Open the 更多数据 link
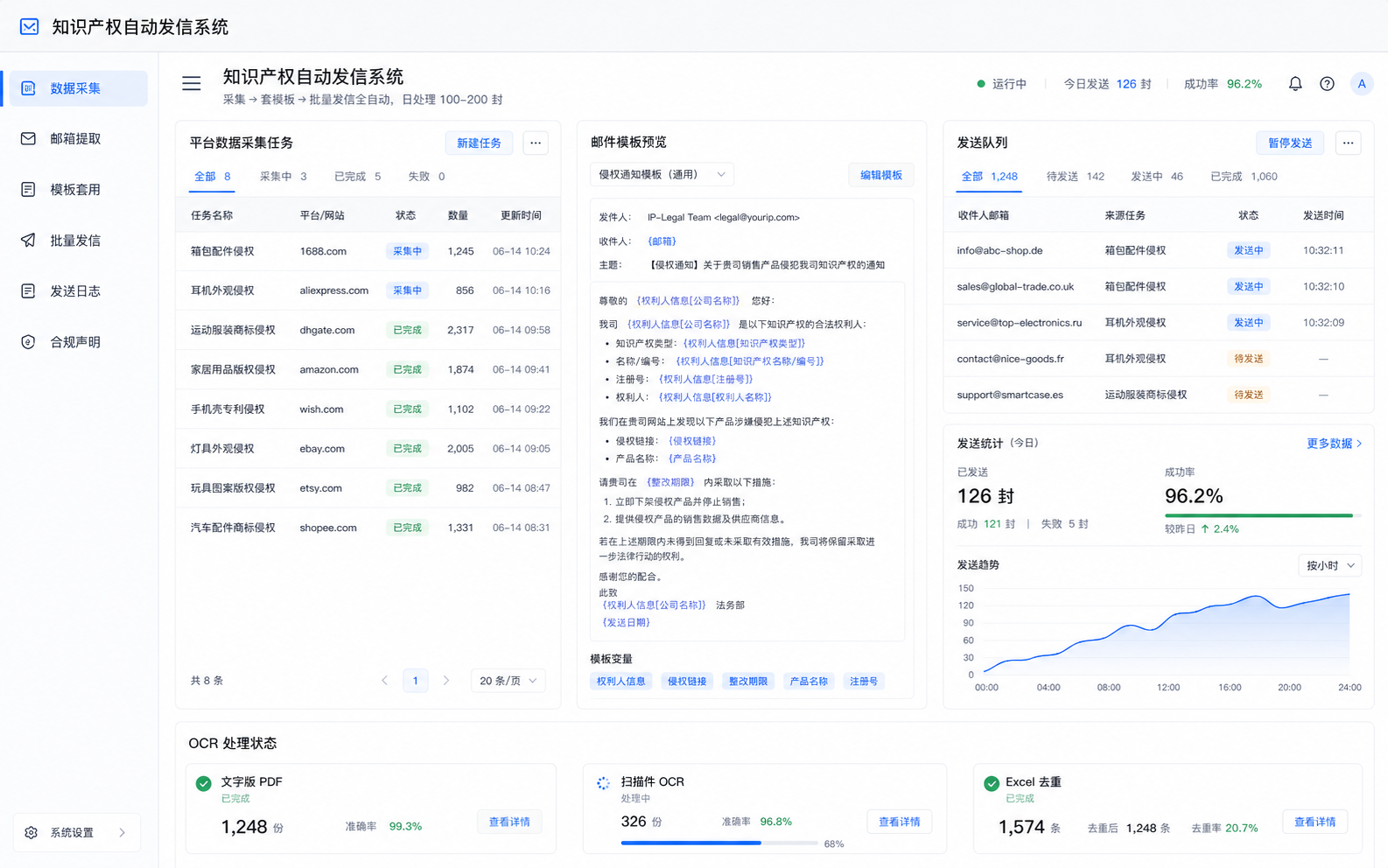Screen dimensions: 1388x868 (1334, 444)
